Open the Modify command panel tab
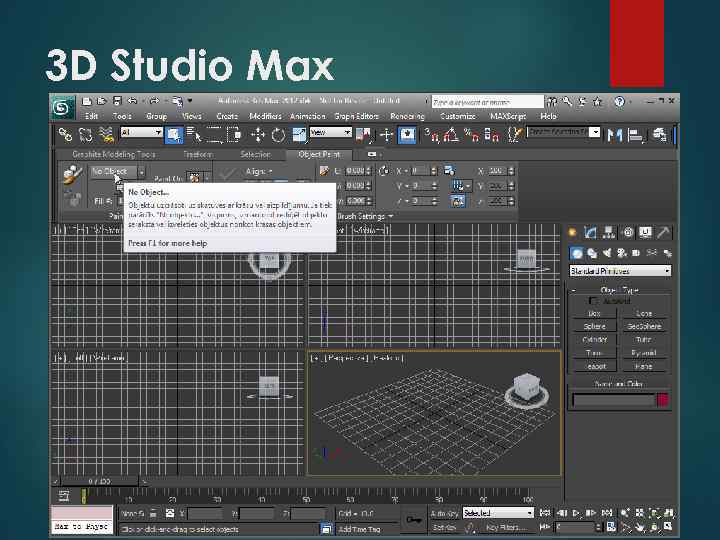Screen dimensions: 720x540 click(590, 232)
